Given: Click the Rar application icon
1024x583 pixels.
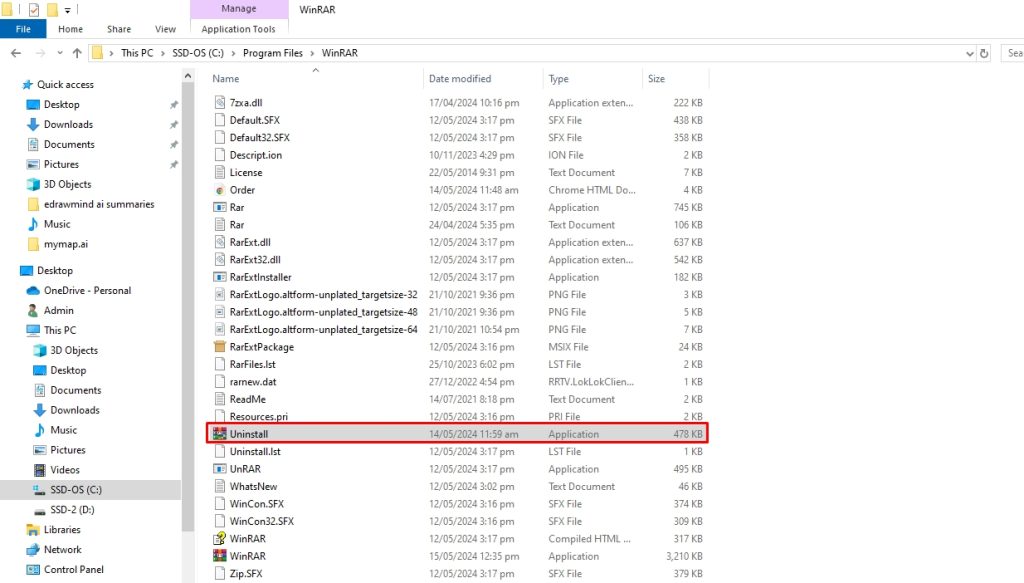Looking at the screenshot, I should click(219, 208).
